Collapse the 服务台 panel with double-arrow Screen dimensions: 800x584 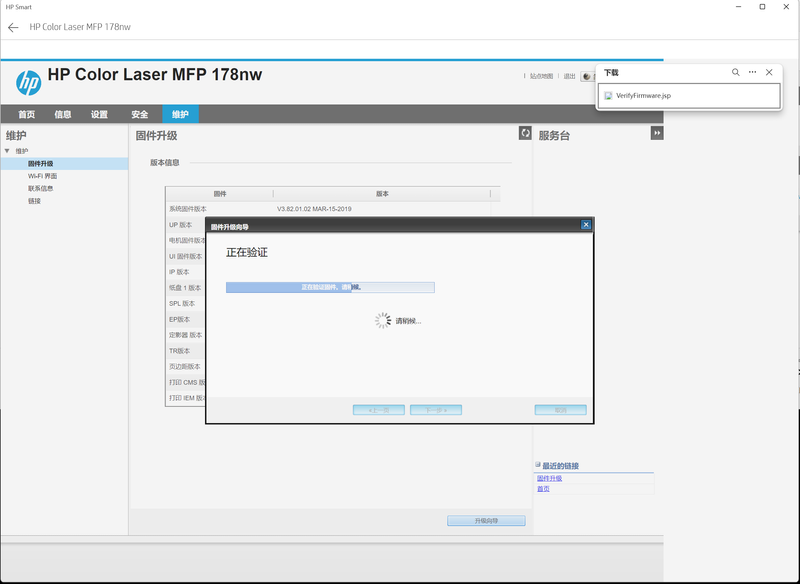[657, 133]
